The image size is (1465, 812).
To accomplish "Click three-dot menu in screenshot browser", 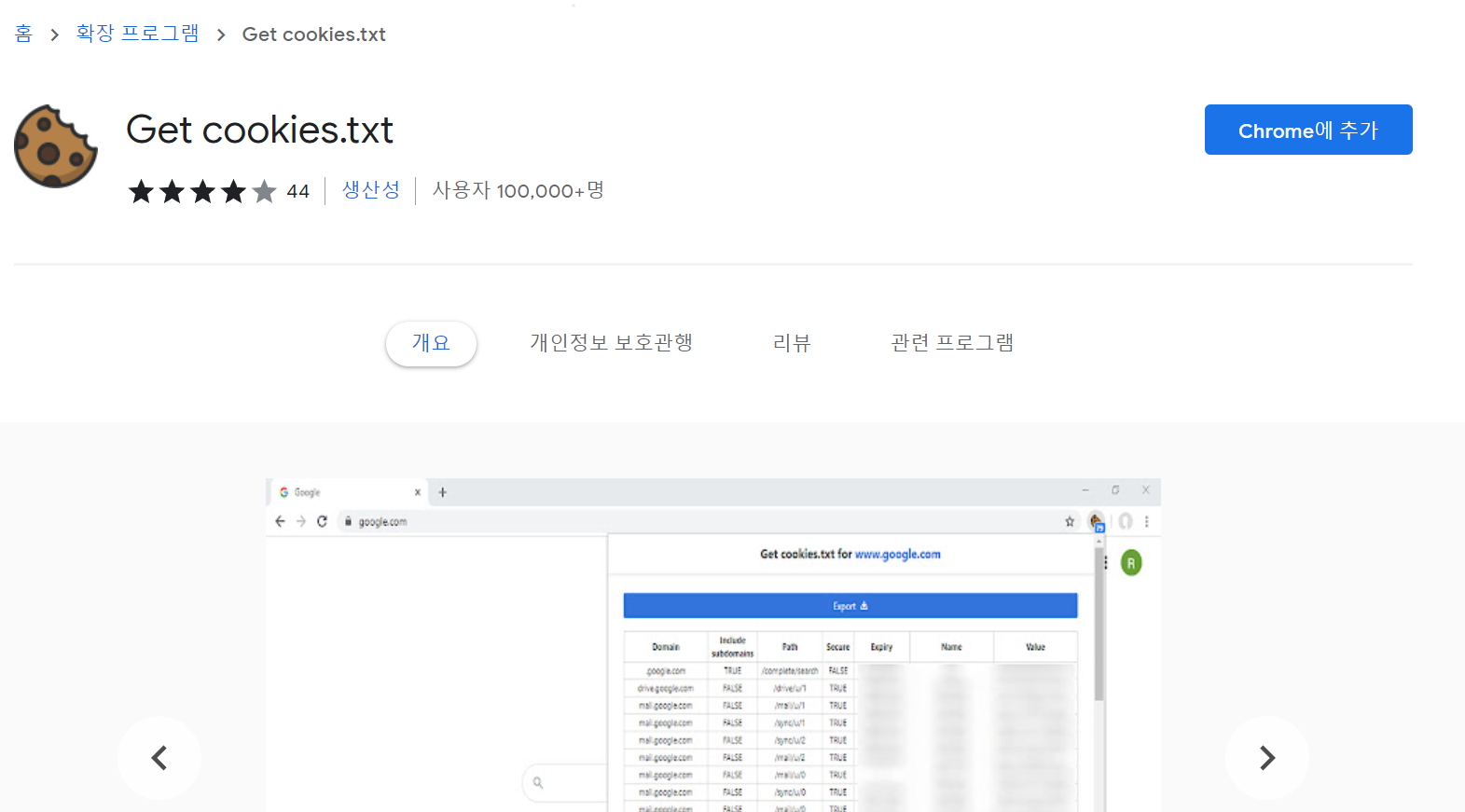I will [x=1147, y=521].
